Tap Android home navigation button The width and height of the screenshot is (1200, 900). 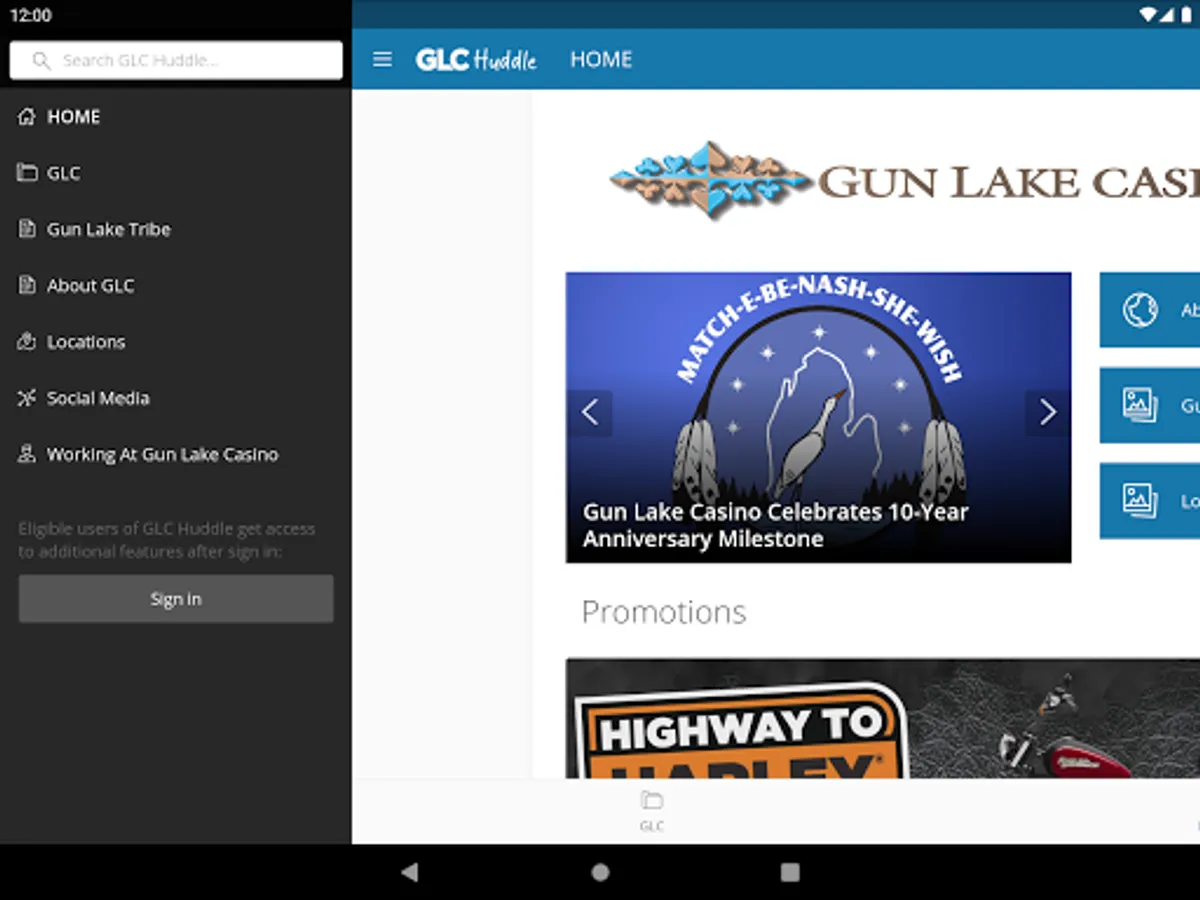point(600,872)
